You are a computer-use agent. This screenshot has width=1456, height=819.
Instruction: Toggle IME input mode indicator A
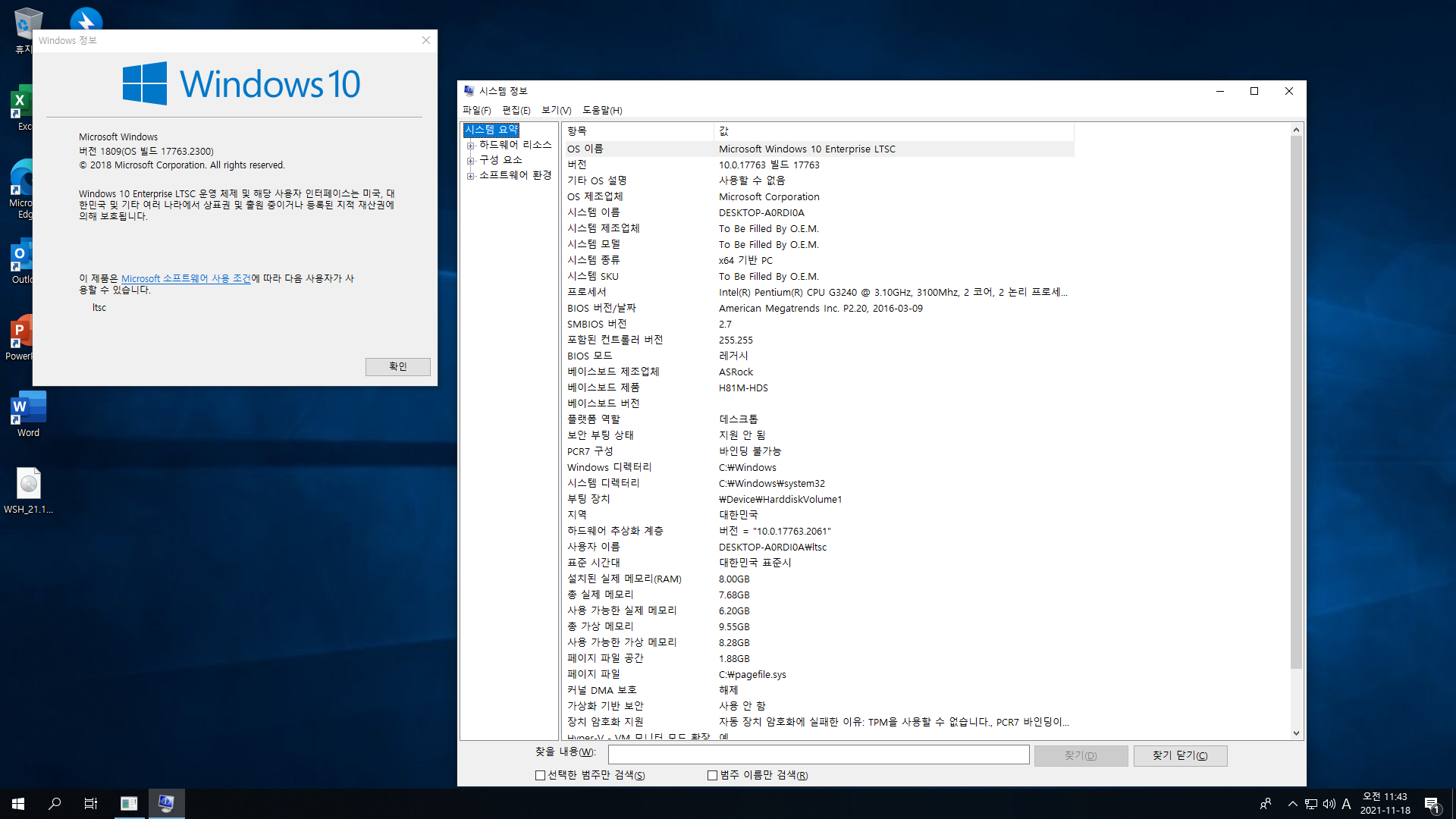point(1347,804)
